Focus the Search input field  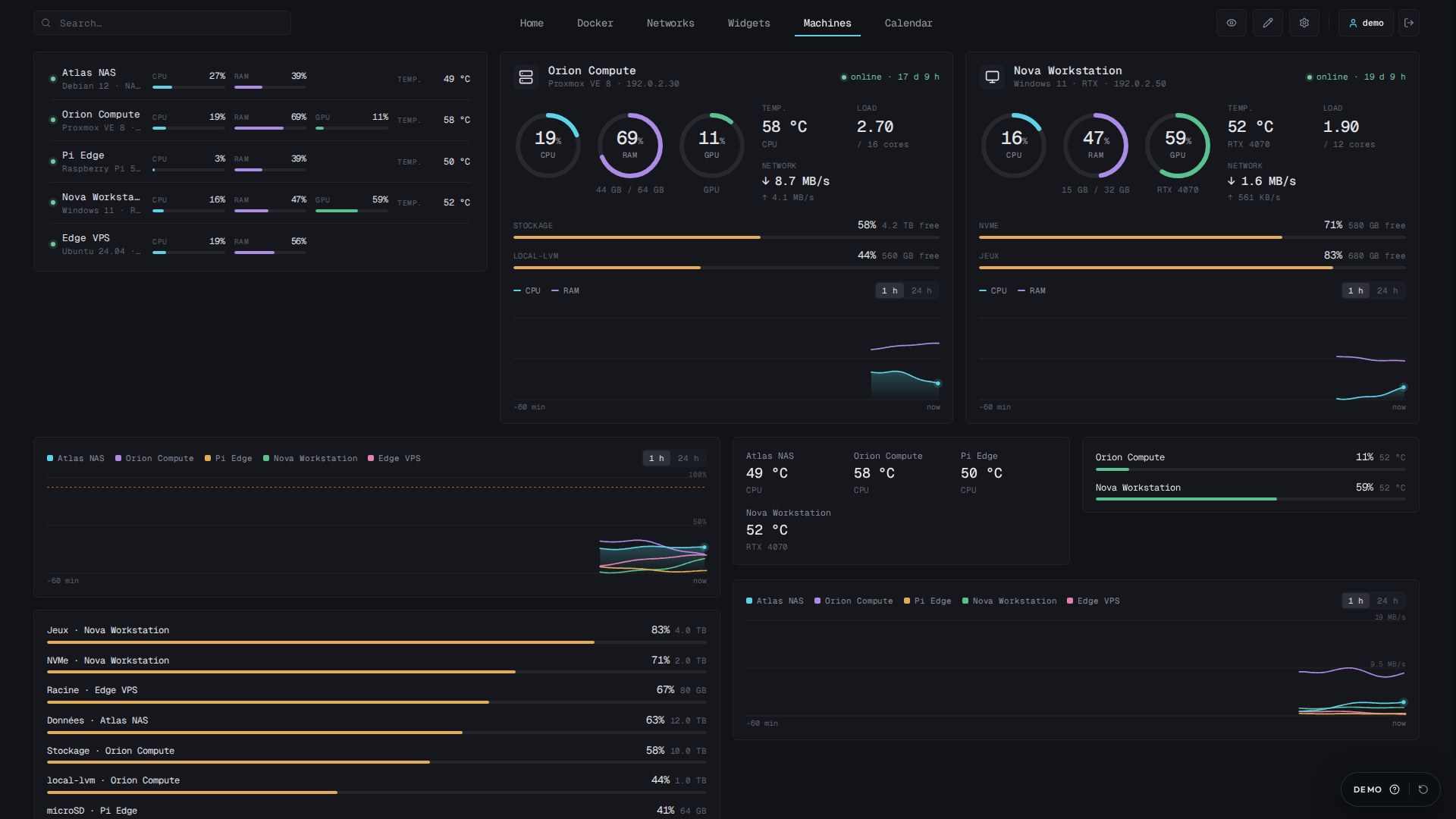click(x=162, y=23)
